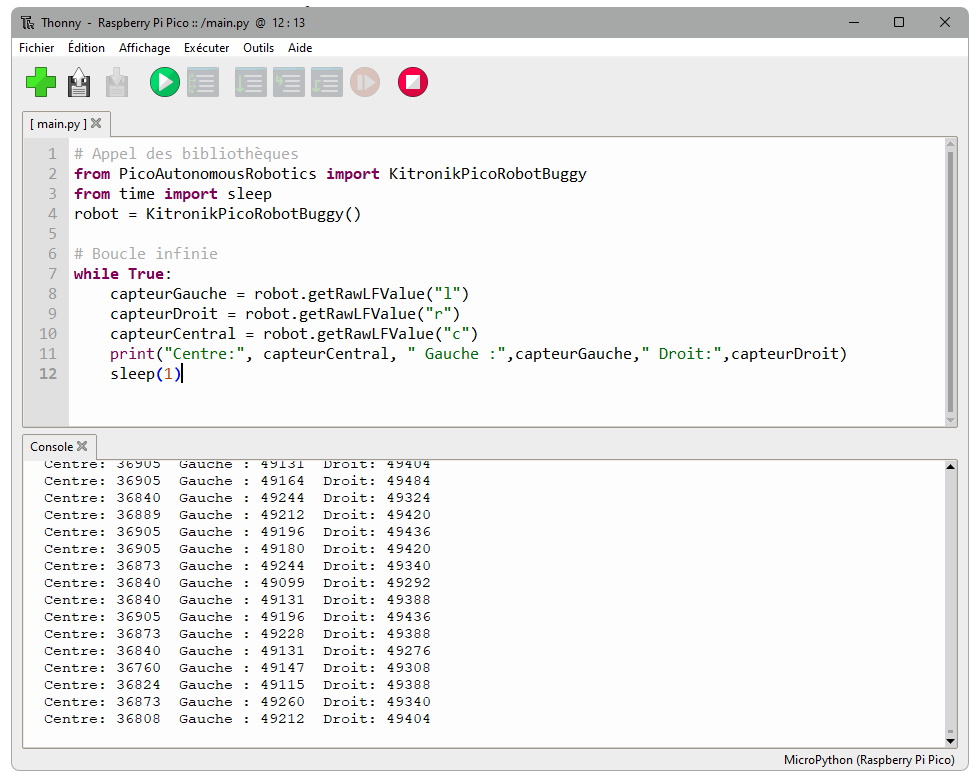Close the Console panel tab
The height and width of the screenshot is (782, 975).
pos(82,447)
